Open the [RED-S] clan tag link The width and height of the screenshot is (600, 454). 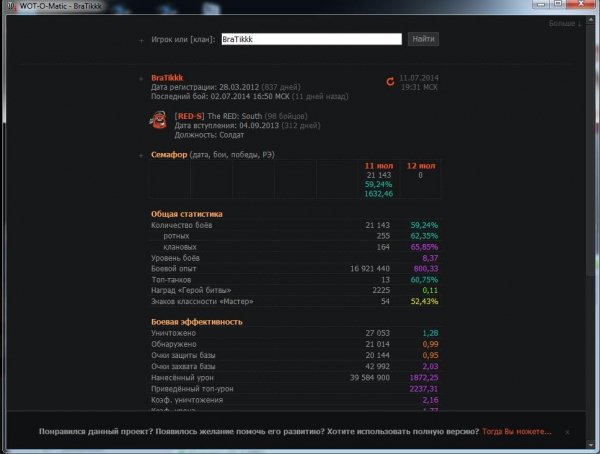(189, 116)
